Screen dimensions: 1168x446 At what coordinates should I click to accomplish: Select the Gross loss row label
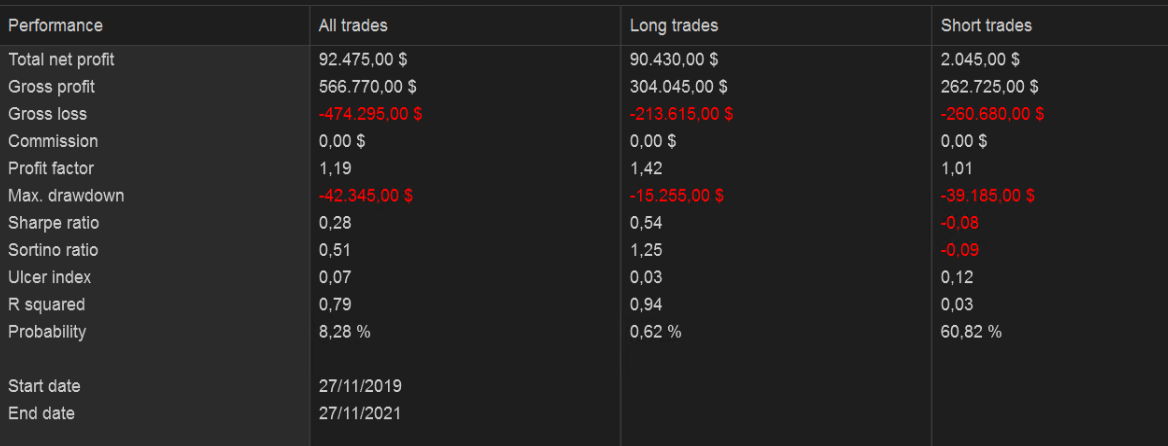(47, 114)
